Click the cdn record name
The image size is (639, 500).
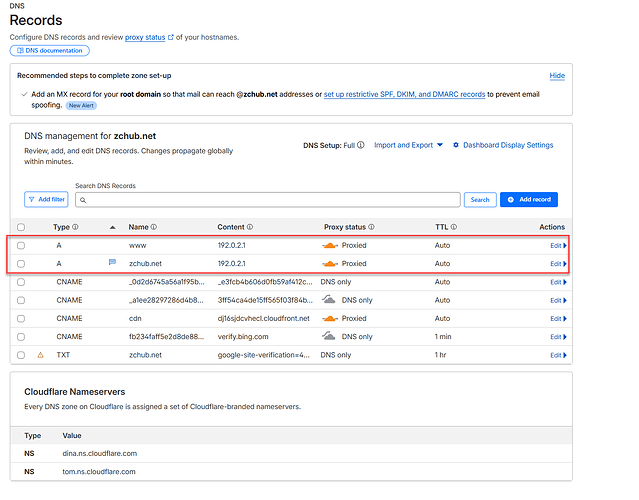[135, 319]
